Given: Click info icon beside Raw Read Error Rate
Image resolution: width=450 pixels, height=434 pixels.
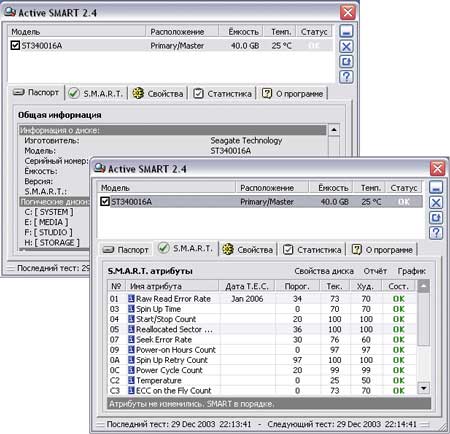Looking at the screenshot, I should pyautogui.click(x=131, y=299).
